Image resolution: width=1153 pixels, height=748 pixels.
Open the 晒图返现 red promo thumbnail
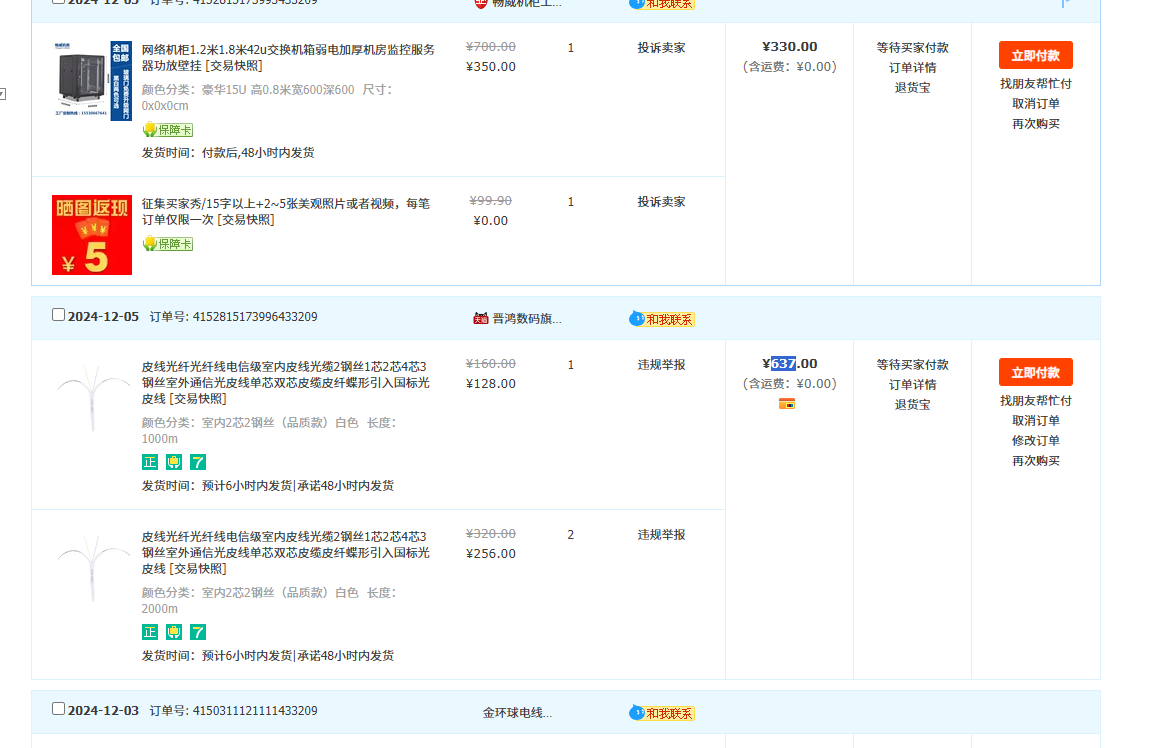[92, 235]
